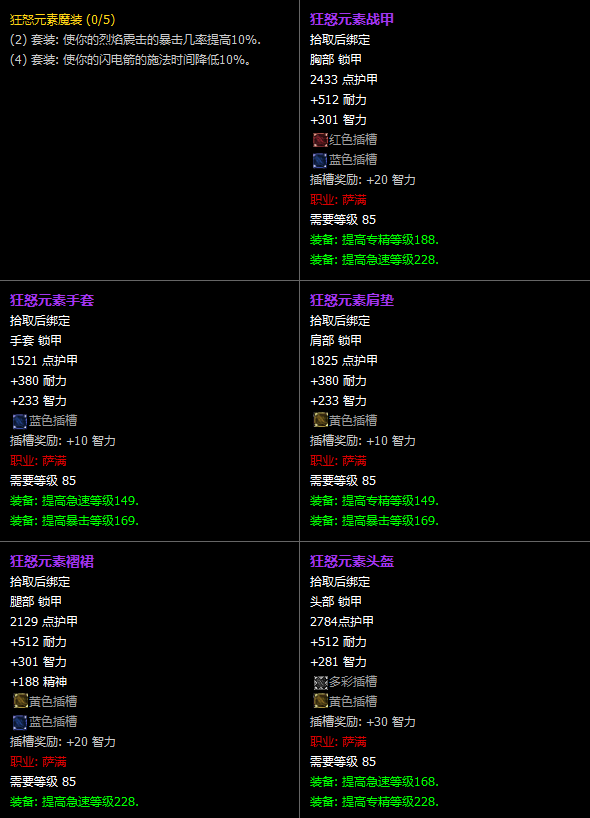Click the 2433 点护甲 armor value

(x=344, y=79)
